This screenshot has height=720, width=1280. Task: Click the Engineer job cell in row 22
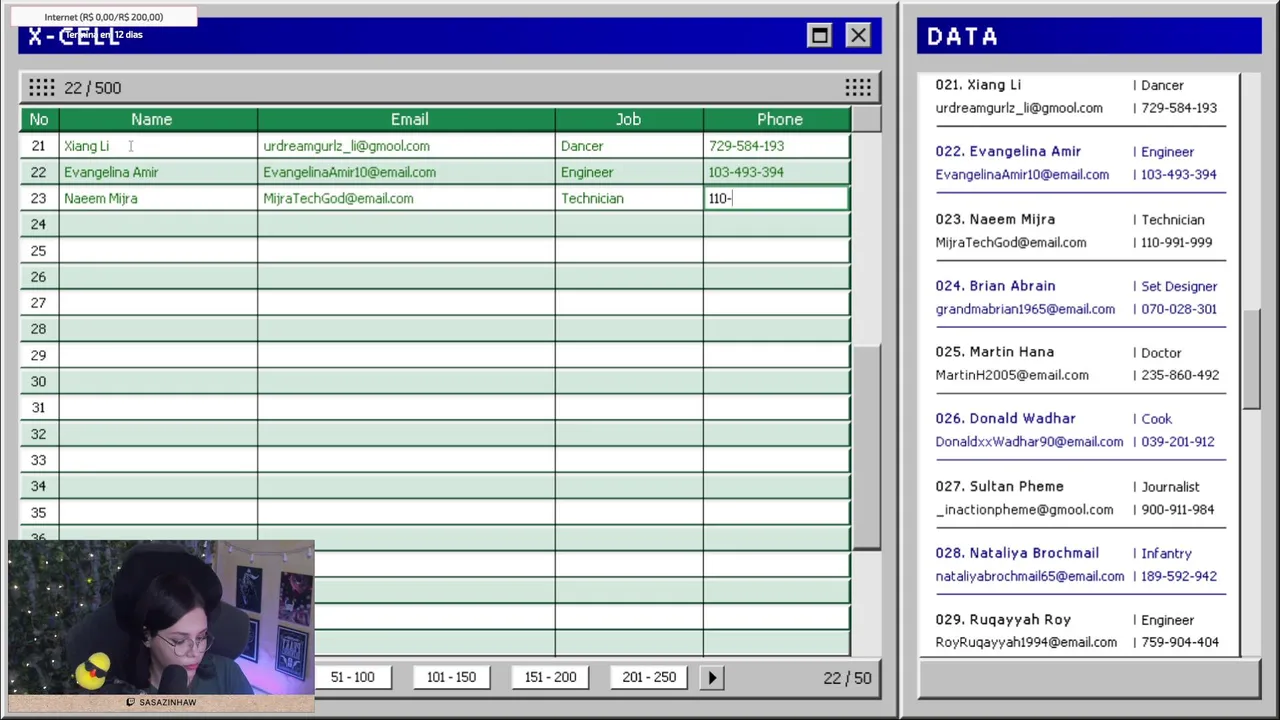[629, 172]
